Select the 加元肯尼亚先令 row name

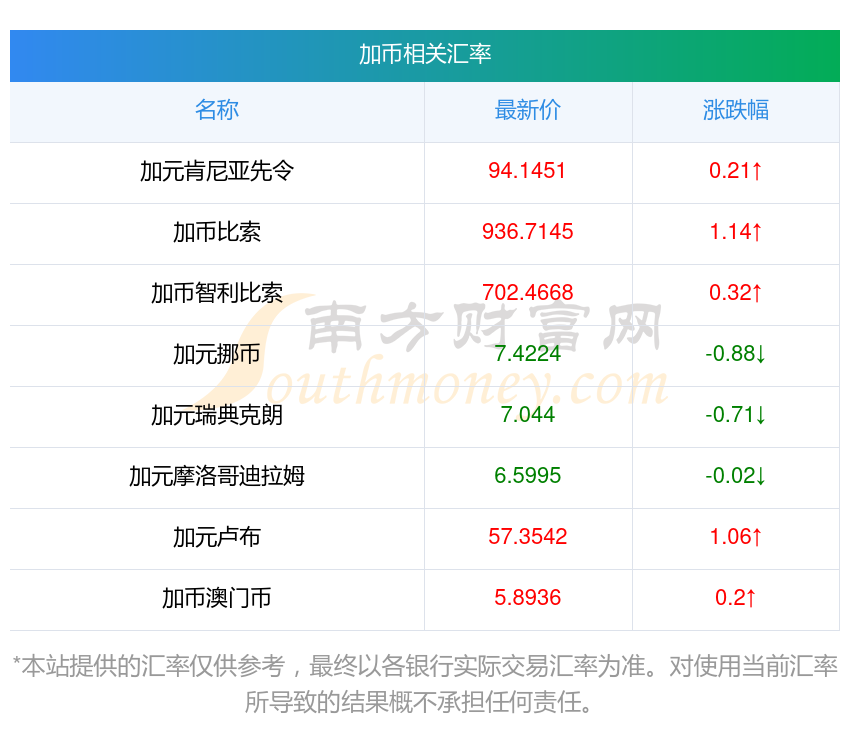coord(217,171)
